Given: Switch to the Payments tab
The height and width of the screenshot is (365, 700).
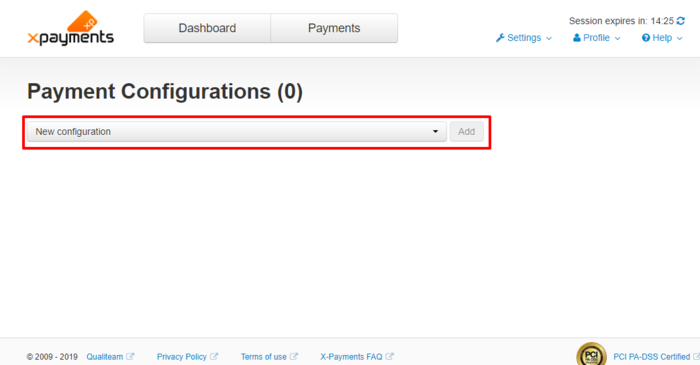Looking at the screenshot, I should tap(334, 28).
